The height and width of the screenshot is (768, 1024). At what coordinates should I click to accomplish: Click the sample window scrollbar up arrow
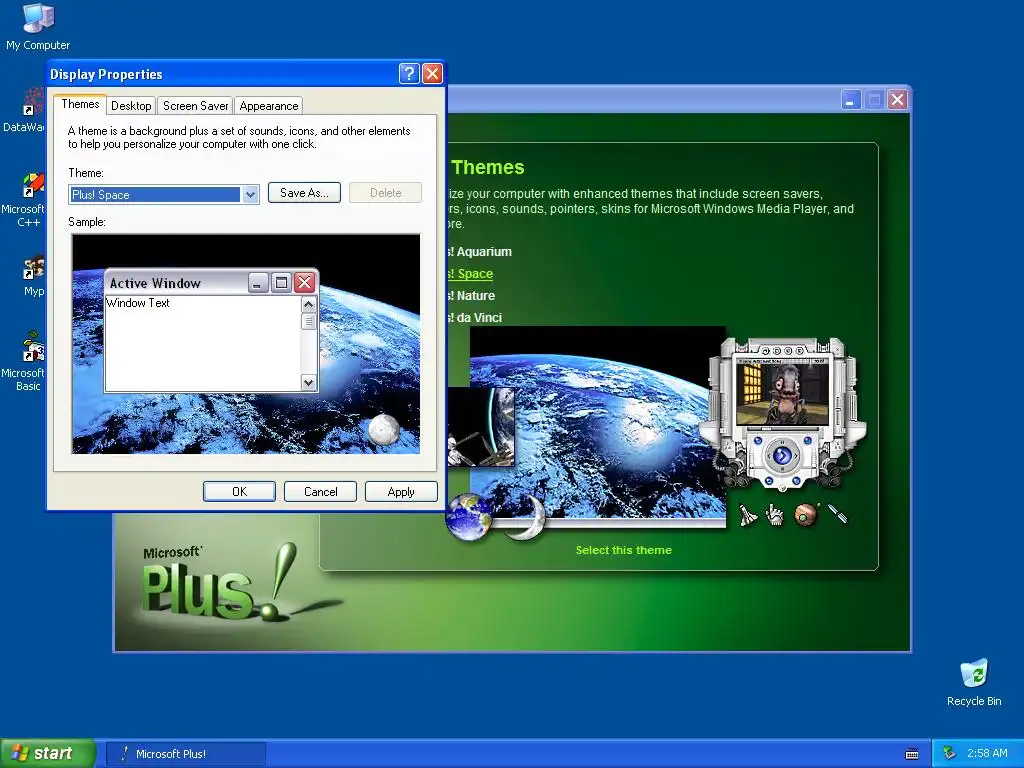click(x=309, y=304)
